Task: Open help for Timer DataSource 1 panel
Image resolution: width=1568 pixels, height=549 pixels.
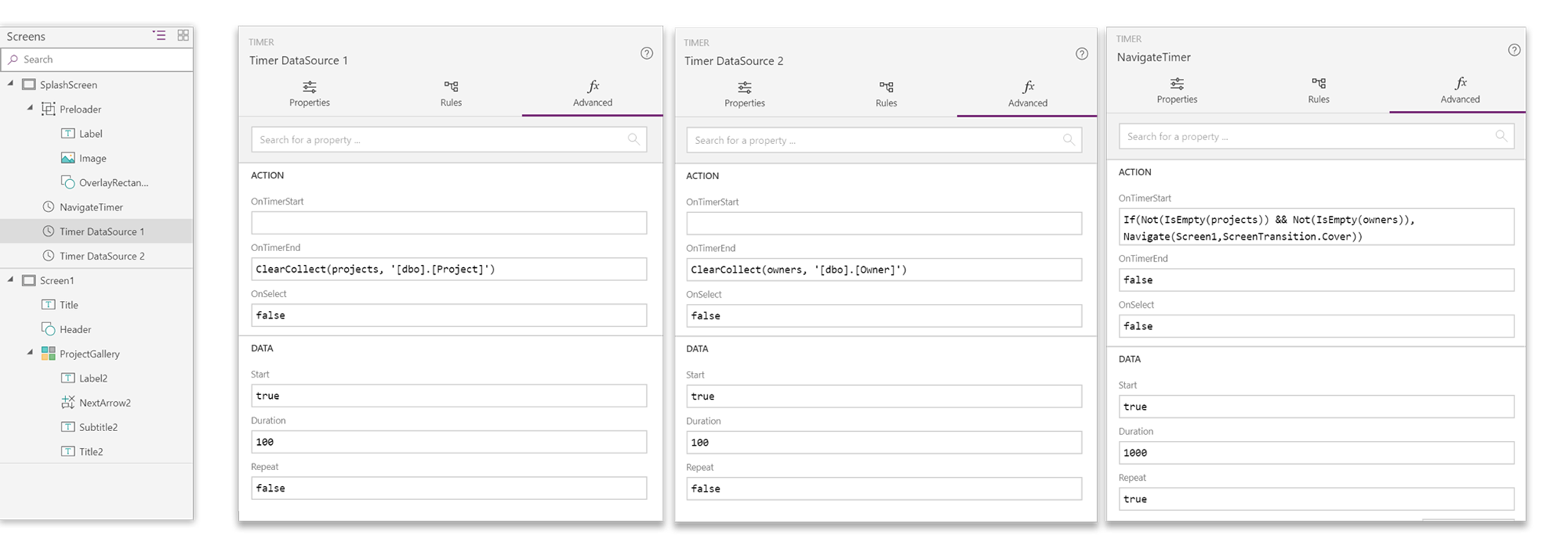Action: (x=647, y=54)
